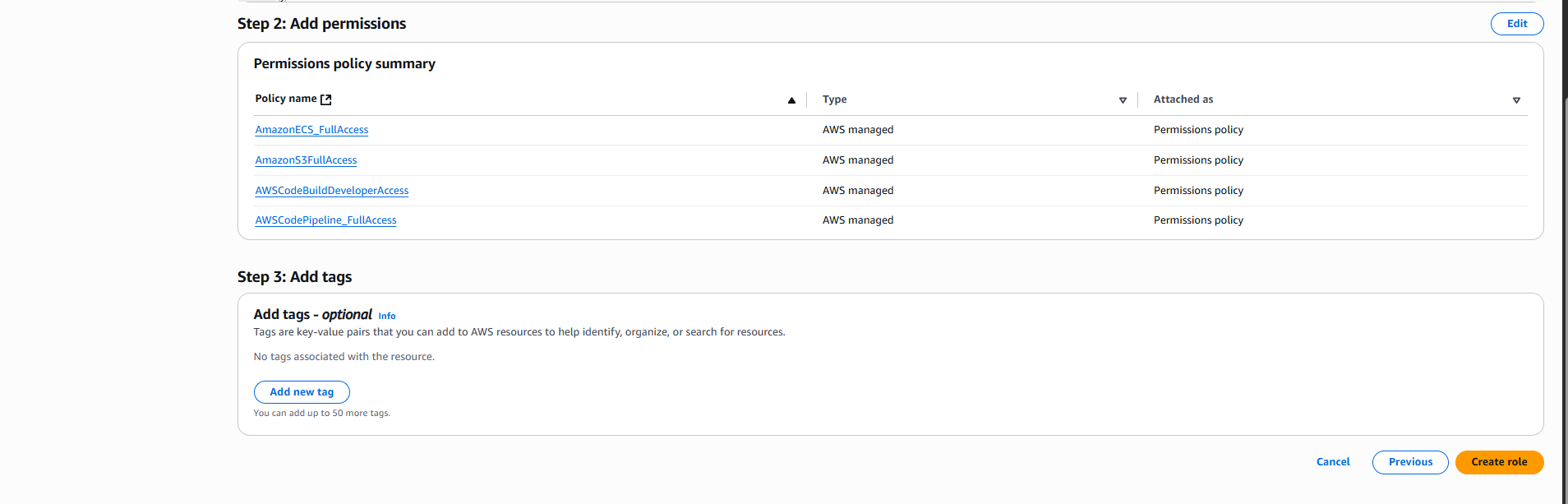
Task: Click the Type column sort arrow
Action: point(1123,100)
